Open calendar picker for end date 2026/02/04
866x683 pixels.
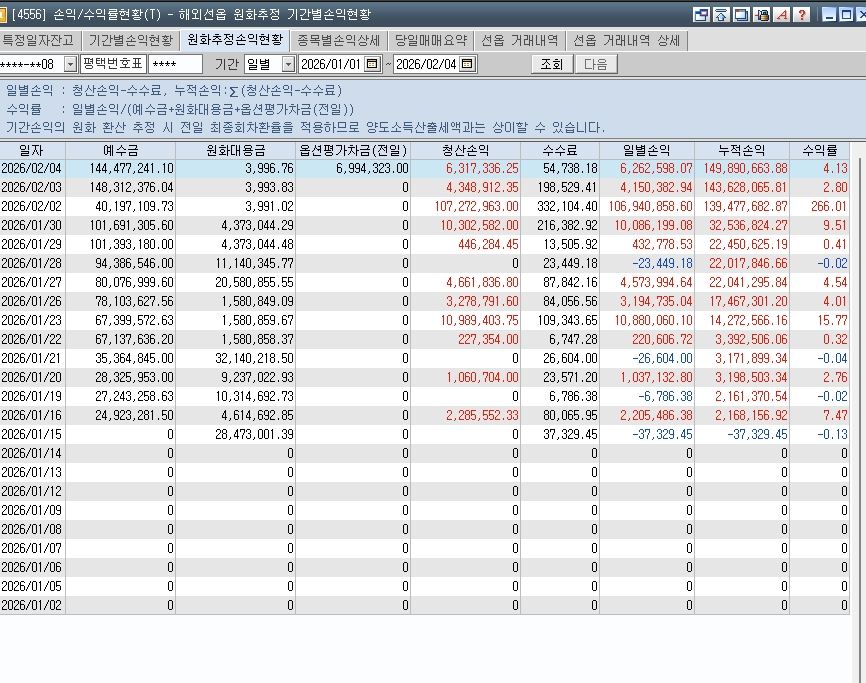(467, 64)
